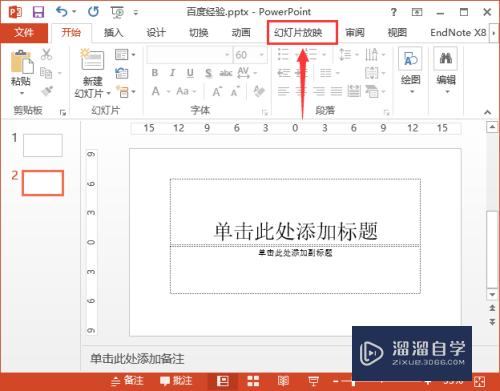Click the 单击此处添加副标题 subtitle placeholder
Viewport: 500px width, 391px height.
pyautogui.click(x=295, y=270)
